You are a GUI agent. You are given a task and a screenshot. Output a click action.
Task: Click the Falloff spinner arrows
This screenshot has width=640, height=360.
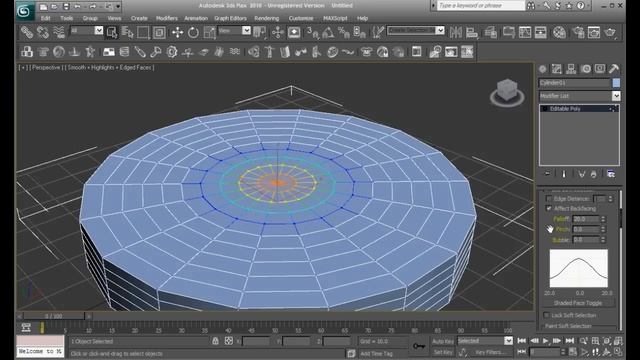[x=603, y=219]
